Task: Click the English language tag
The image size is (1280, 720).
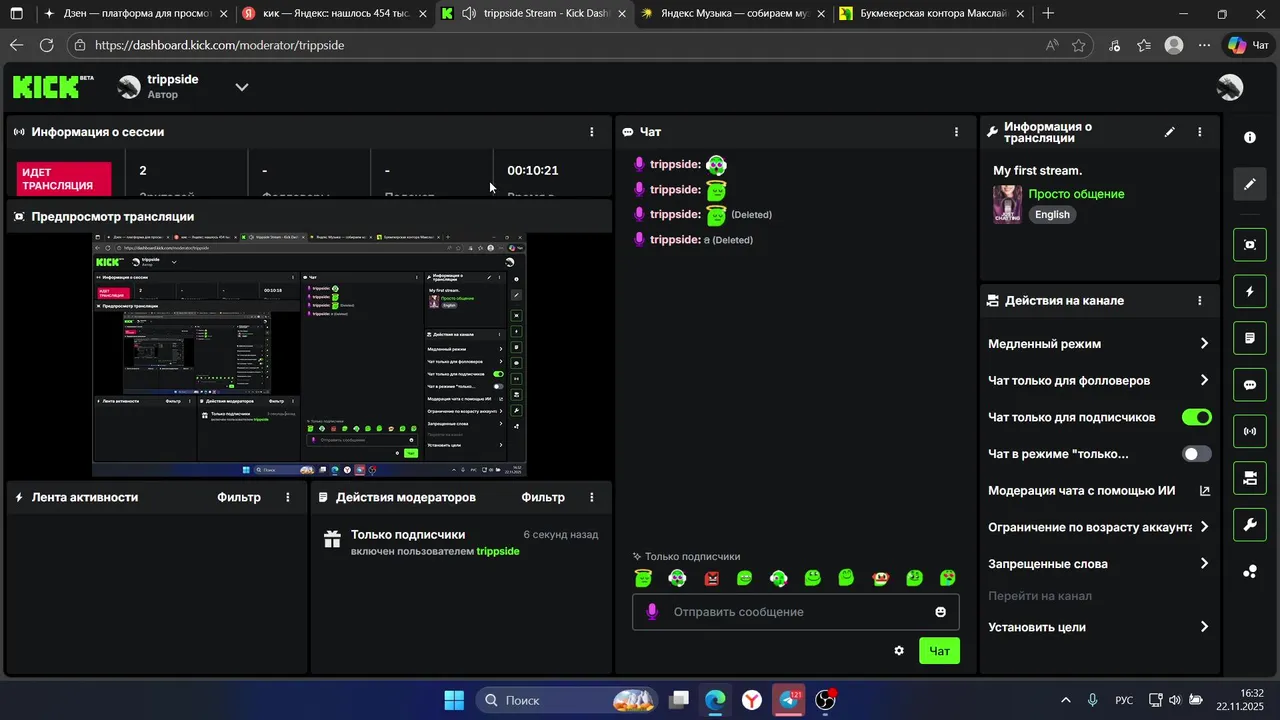Action: tap(1052, 214)
